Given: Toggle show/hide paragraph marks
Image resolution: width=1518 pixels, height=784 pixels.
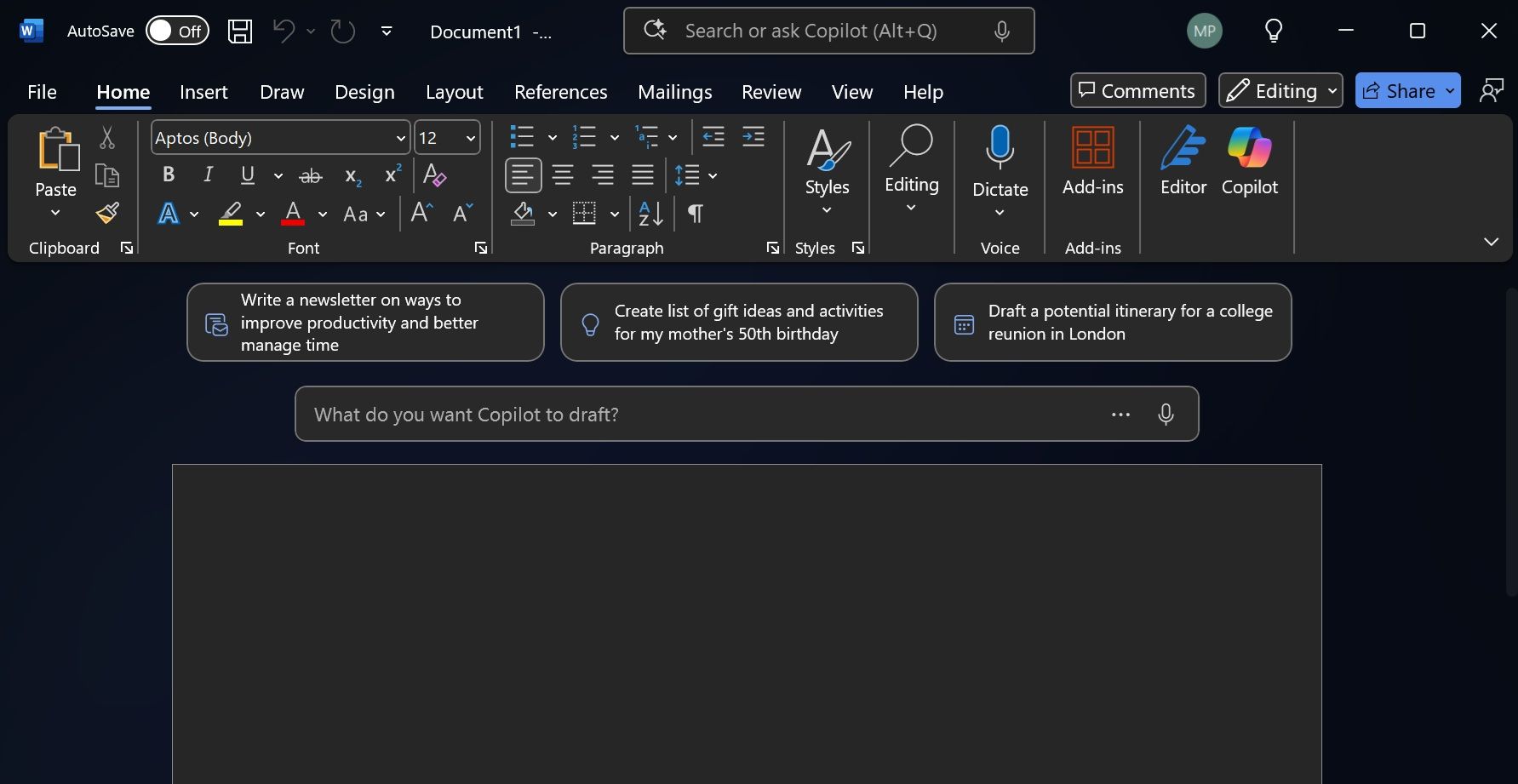Looking at the screenshot, I should [x=696, y=214].
